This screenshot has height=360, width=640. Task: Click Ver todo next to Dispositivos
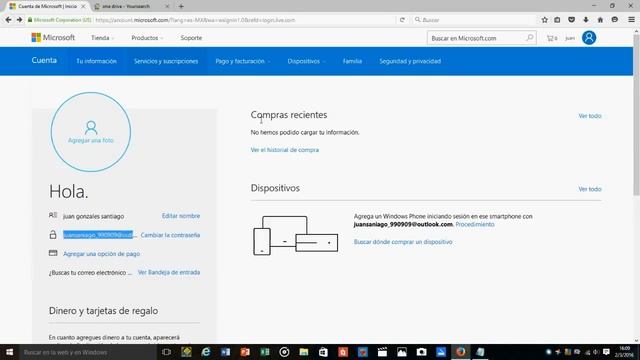590,189
